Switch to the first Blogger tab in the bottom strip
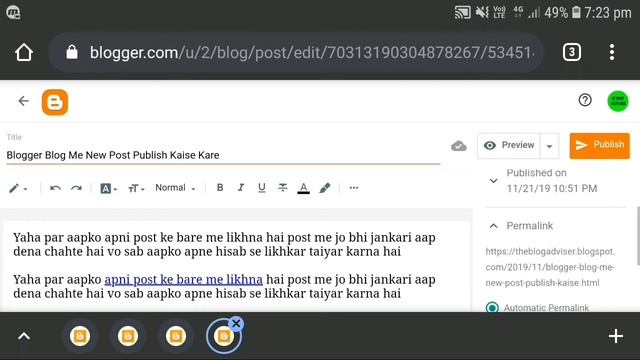The height and width of the screenshot is (360, 640). click(x=80, y=336)
